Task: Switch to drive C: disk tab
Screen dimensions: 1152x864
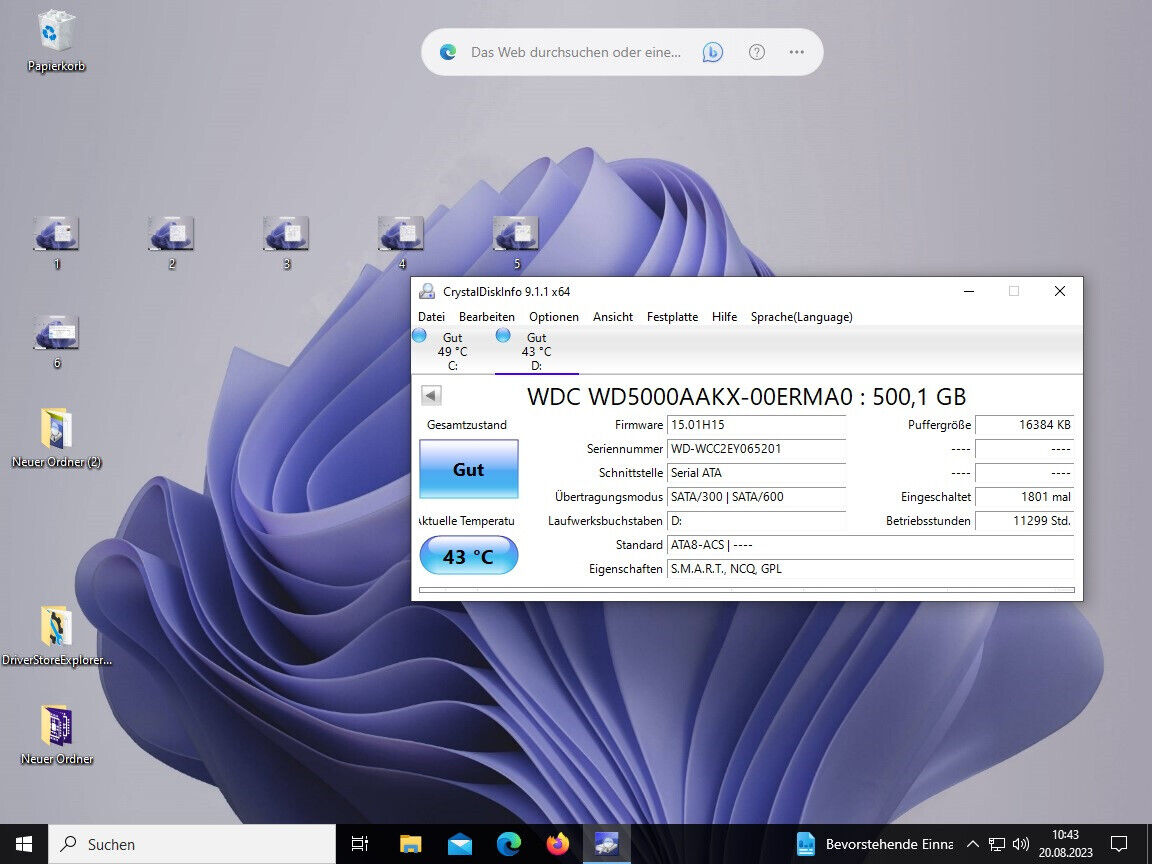Action: (x=453, y=351)
